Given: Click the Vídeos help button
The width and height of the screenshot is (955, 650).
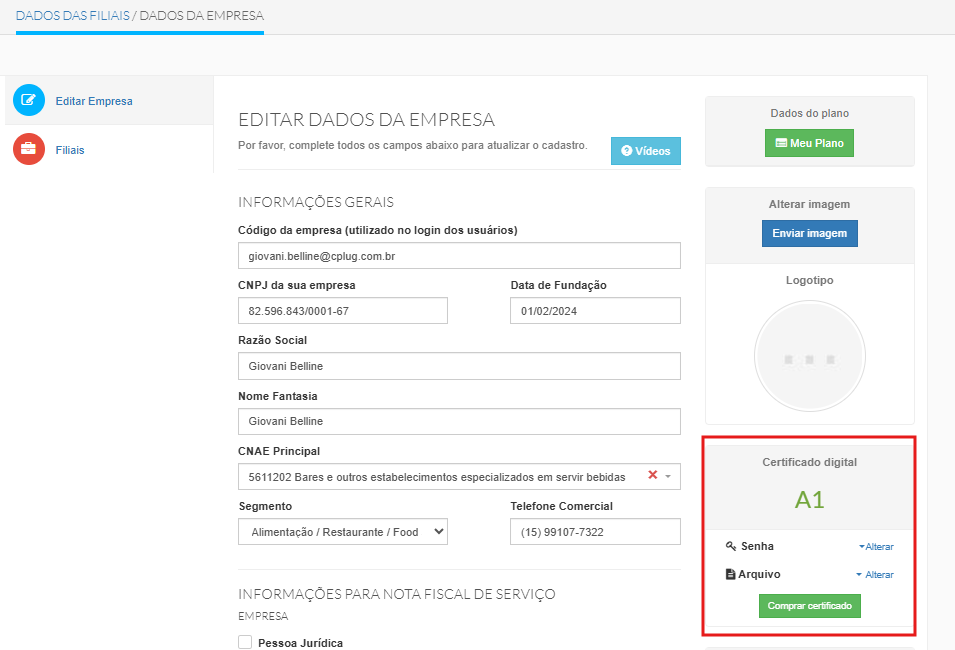Looking at the screenshot, I should pos(645,151).
